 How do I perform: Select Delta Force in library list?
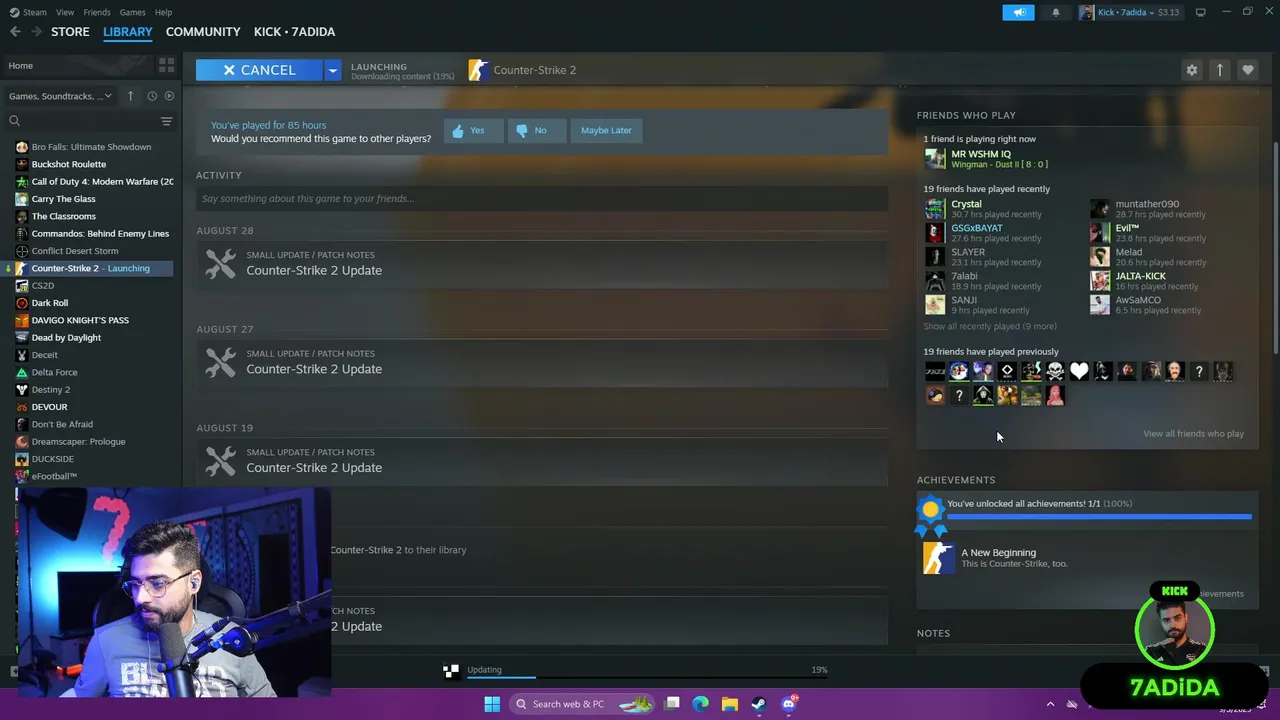coord(54,372)
